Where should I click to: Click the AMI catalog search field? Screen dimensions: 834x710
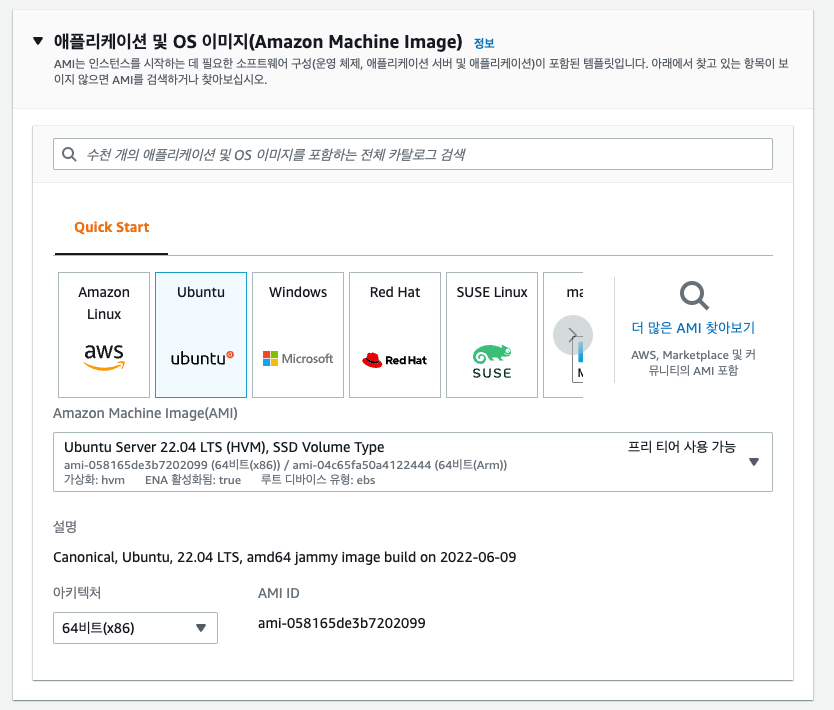[x=413, y=154]
